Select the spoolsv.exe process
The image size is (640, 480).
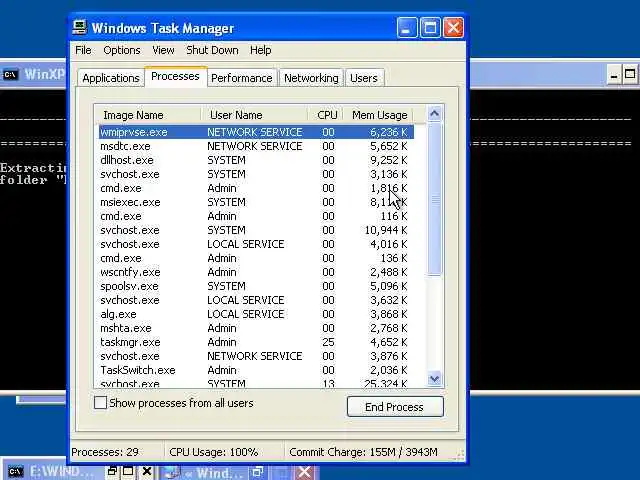click(x=256, y=286)
